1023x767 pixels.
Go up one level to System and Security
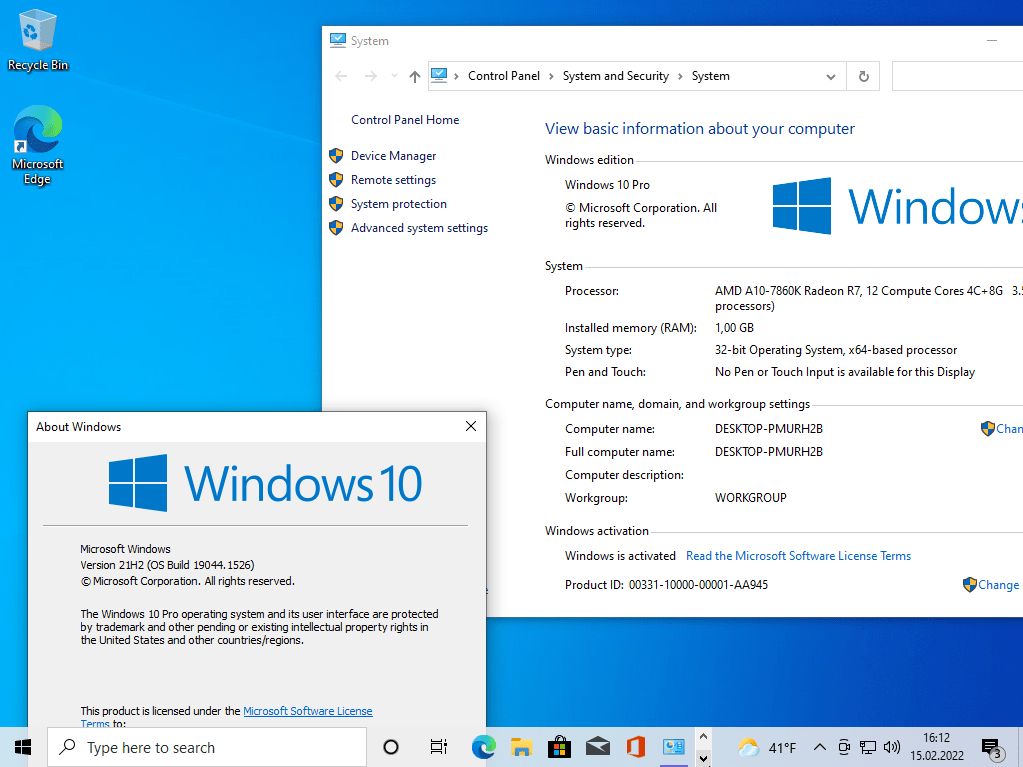click(x=415, y=76)
